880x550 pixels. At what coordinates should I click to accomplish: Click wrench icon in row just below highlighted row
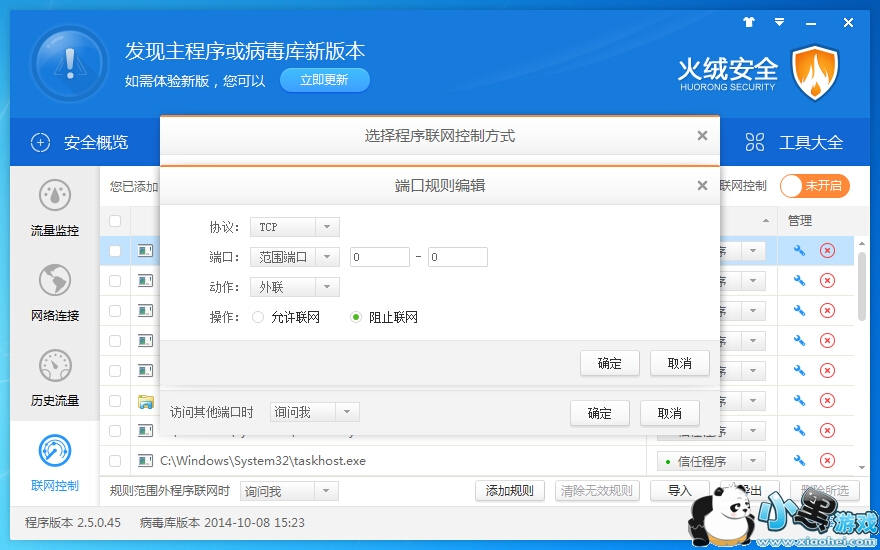point(799,280)
